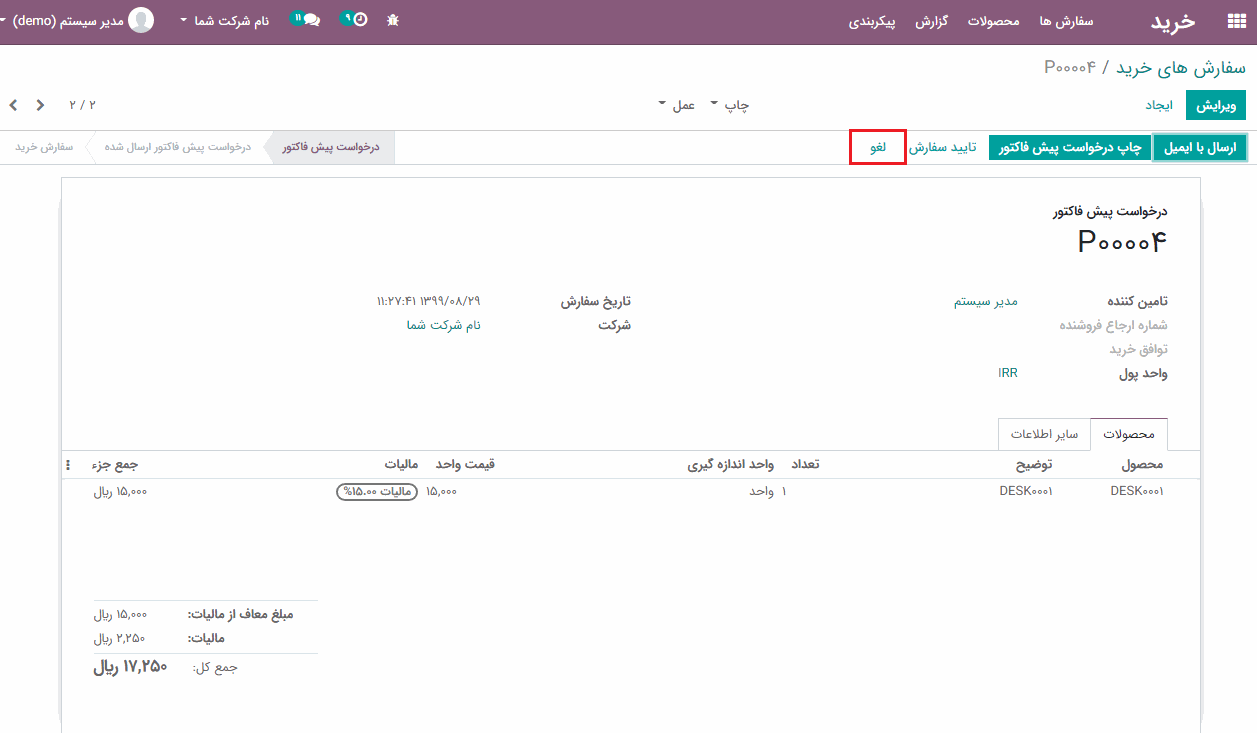The image size is (1257, 733).
Task: Open the نام شرکت شما company link
Action: [443, 325]
